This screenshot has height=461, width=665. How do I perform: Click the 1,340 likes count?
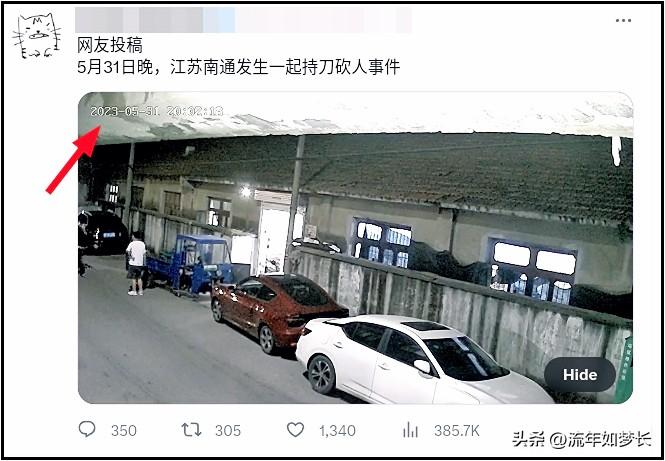click(337, 431)
